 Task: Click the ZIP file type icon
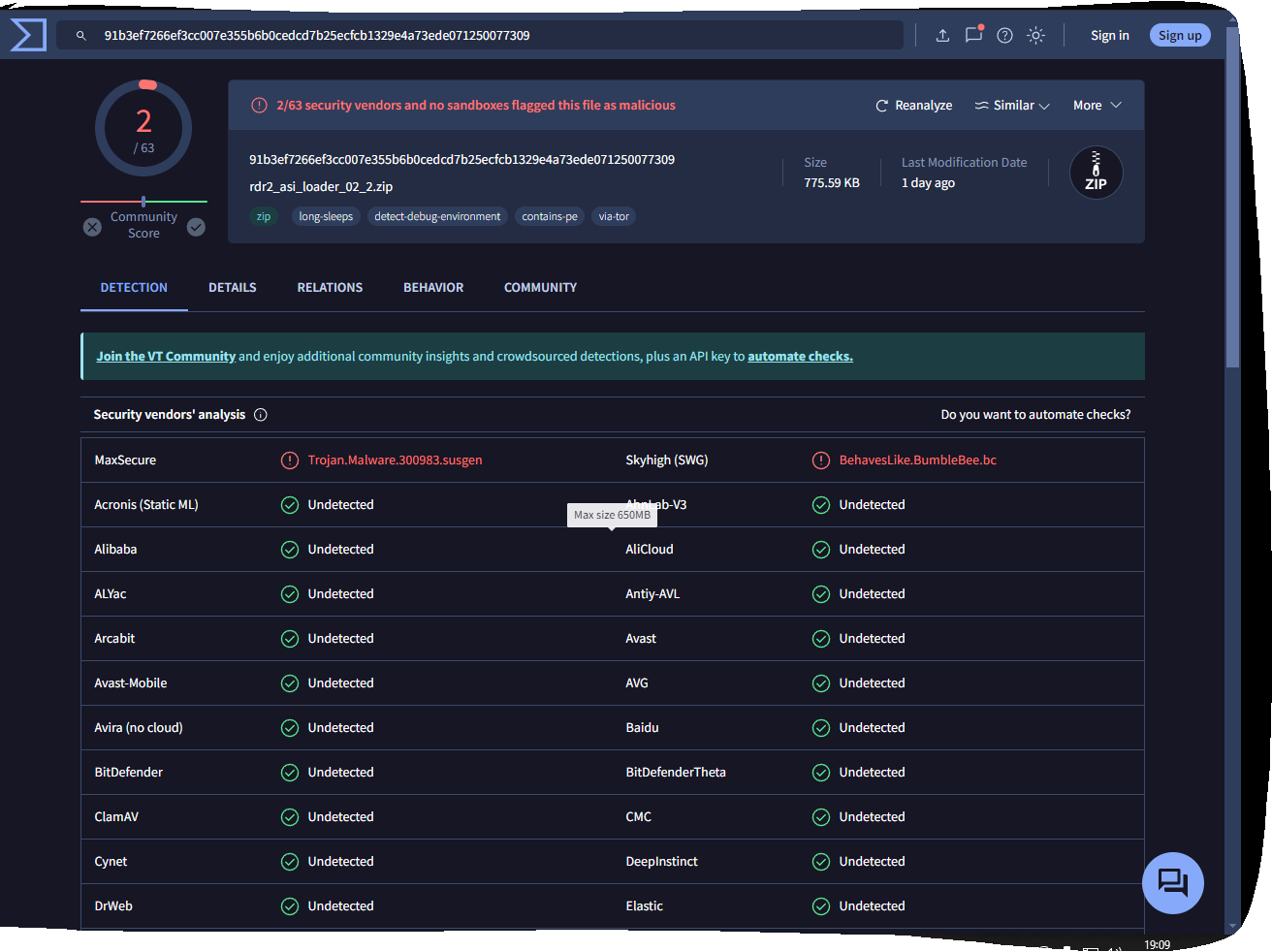pos(1096,173)
